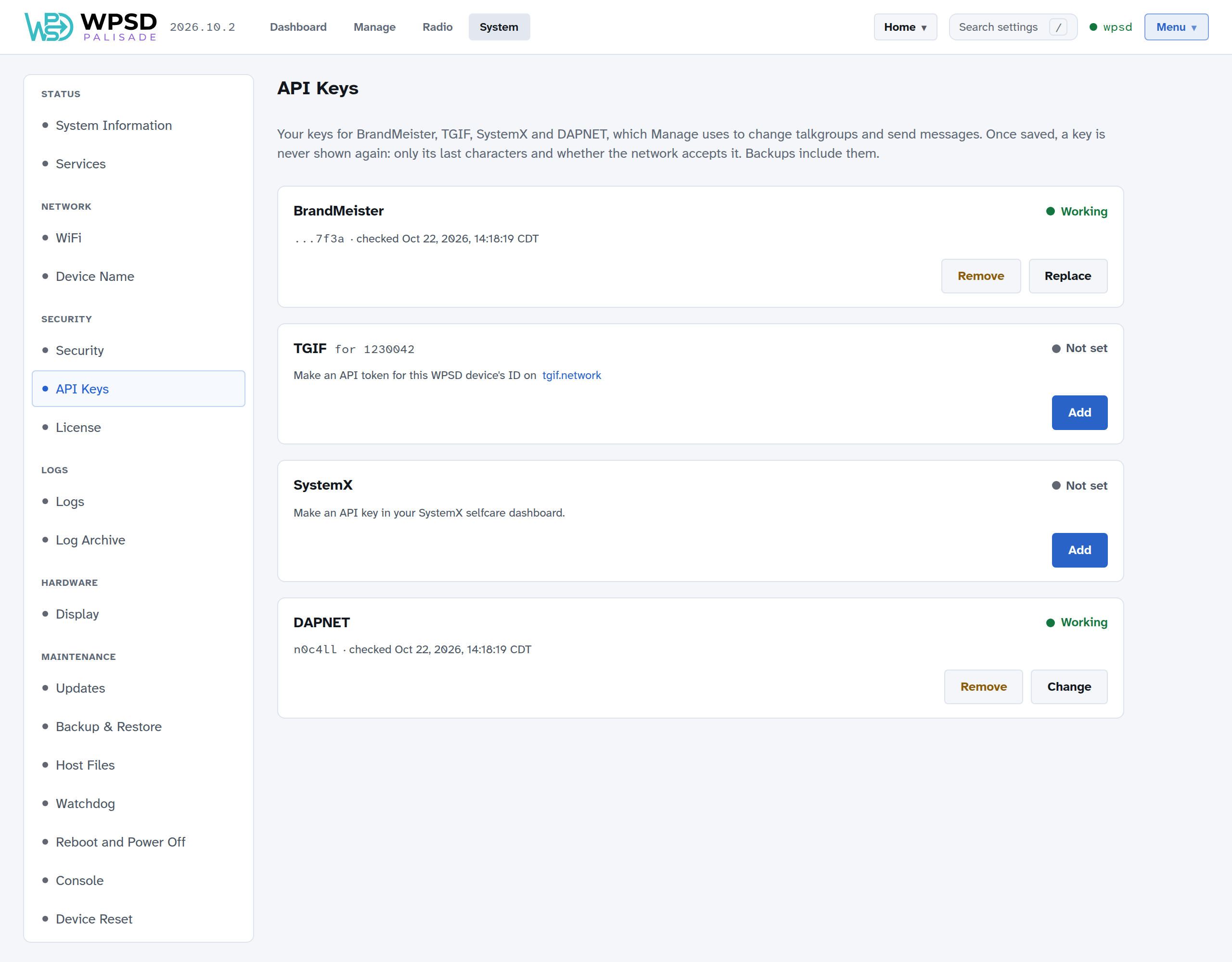Switch to the Radio tab
Image resolution: width=1232 pixels, height=962 pixels.
coord(437,27)
